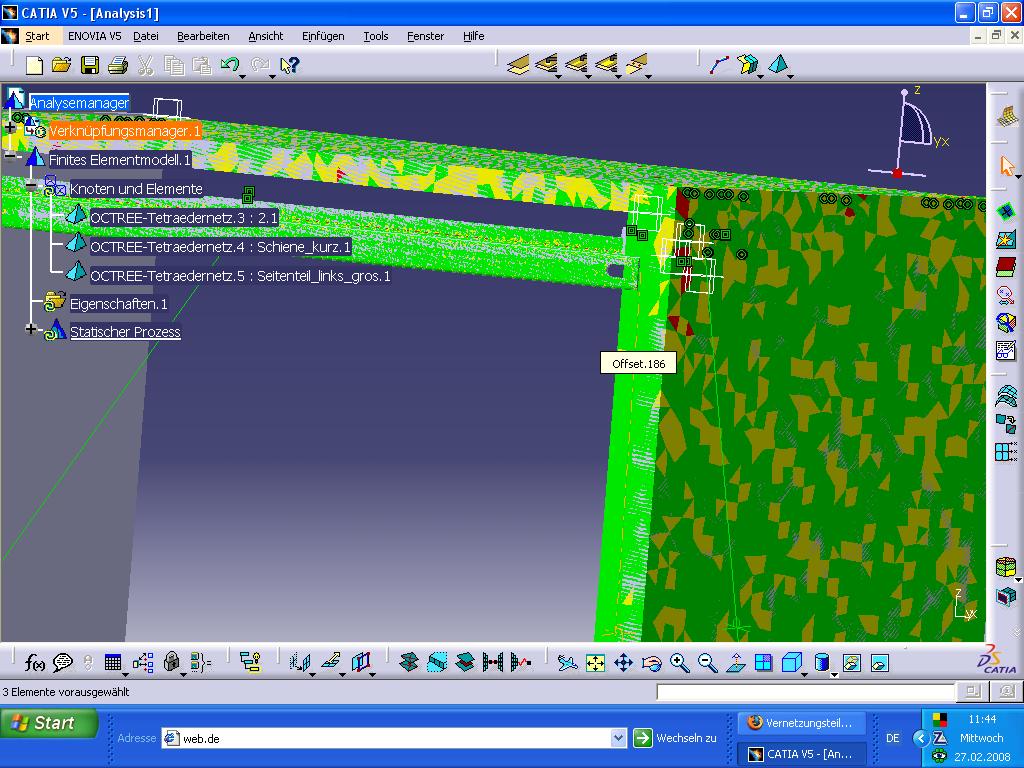Image resolution: width=1024 pixels, height=768 pixels.
Task: Click the Normal View icon
Action: [x=736, y=663]
